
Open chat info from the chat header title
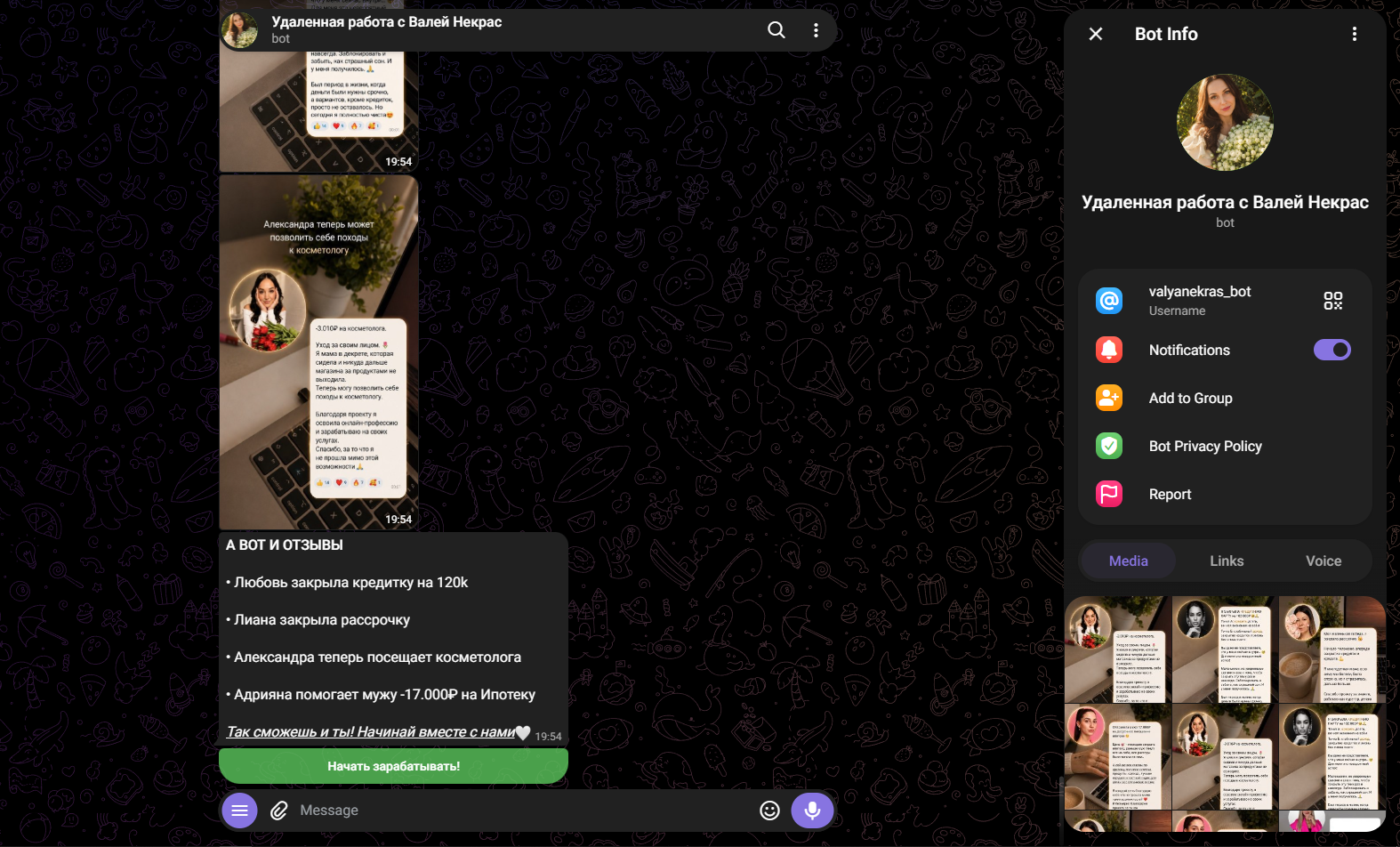(387, 22)
